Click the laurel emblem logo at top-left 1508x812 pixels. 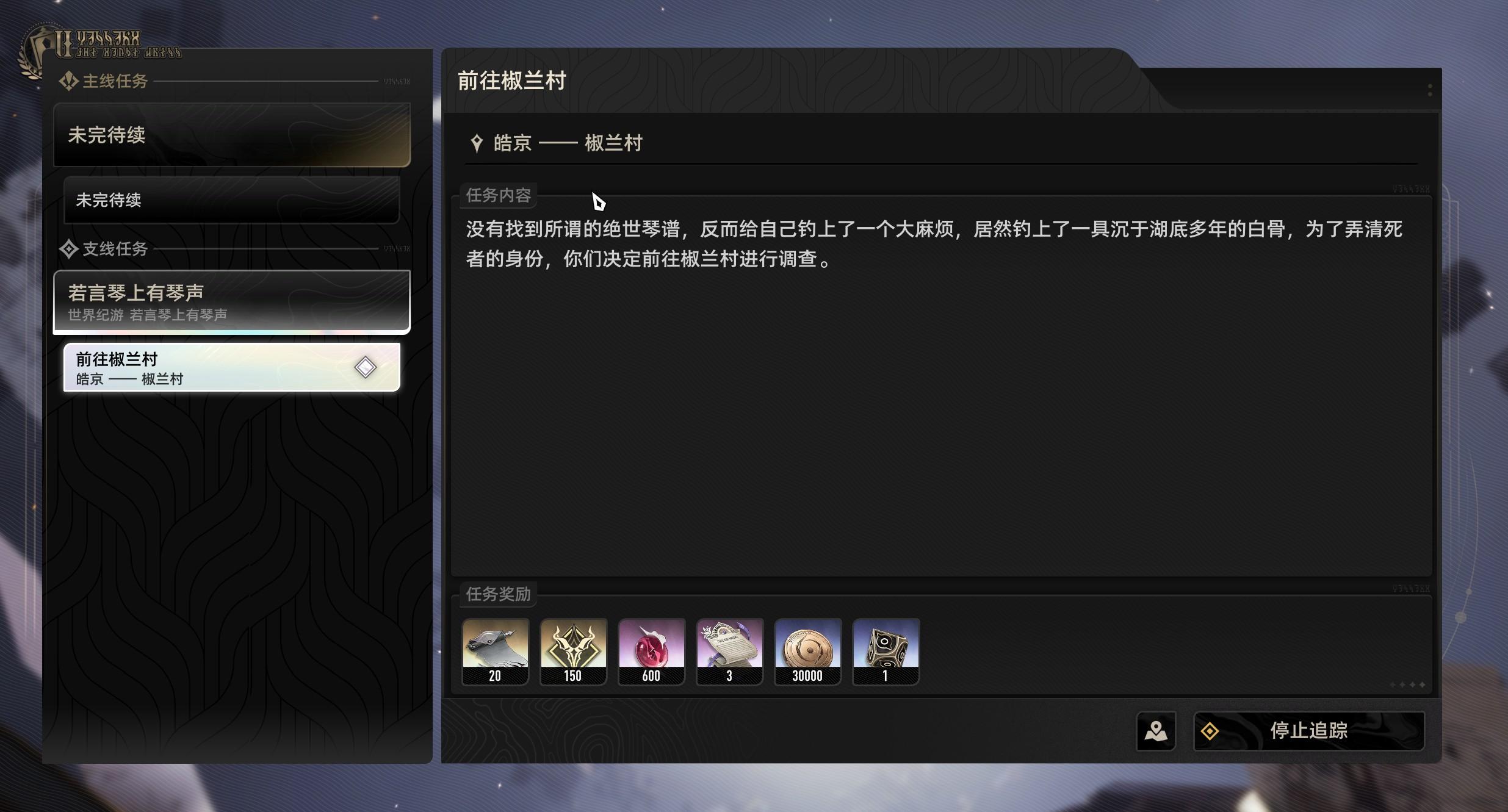click(x=43, y=52)
